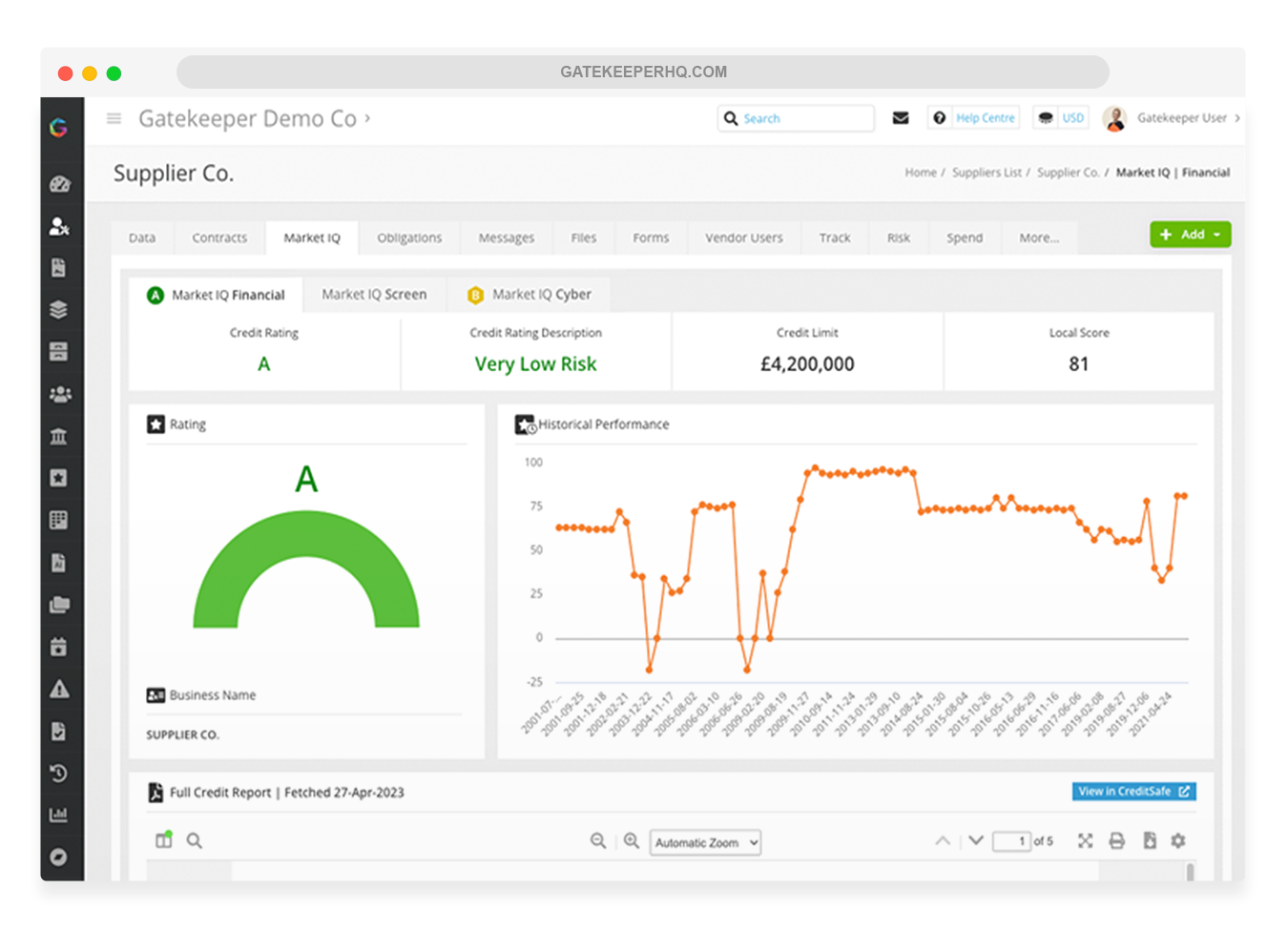Open the grid table icon in the sidebar
1288x930 pixels.
pyautogui.click(x=59, y=520)
